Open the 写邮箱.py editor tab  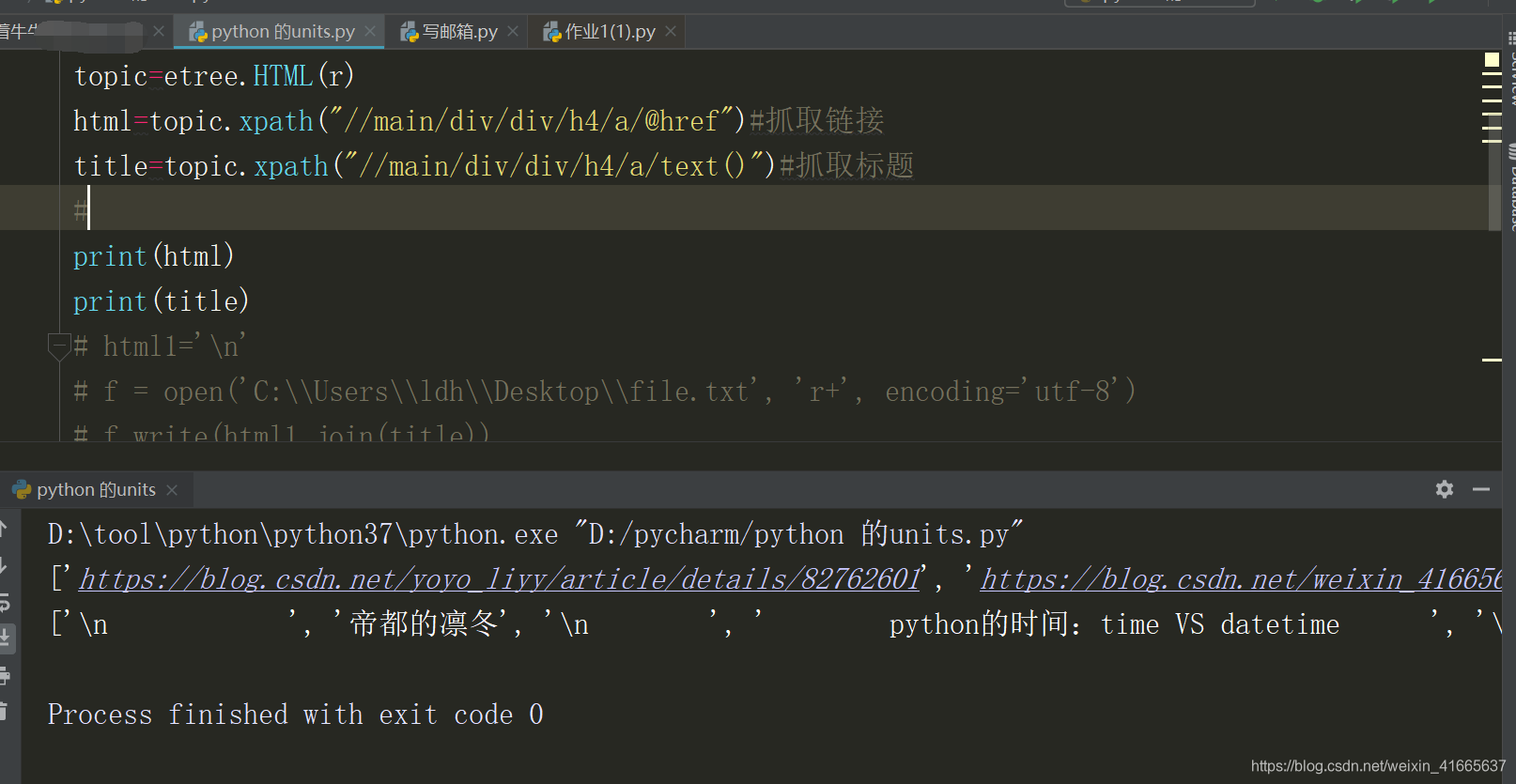click(459, 32)
